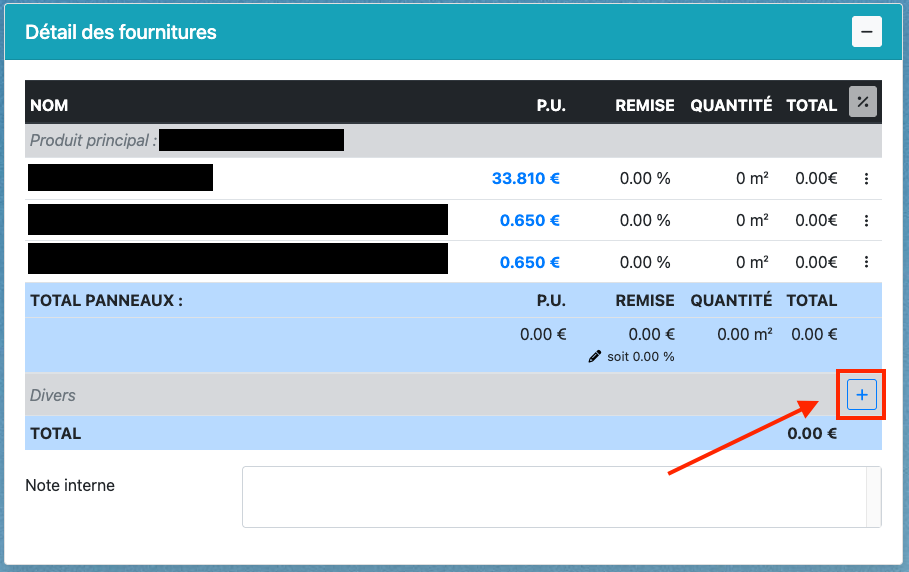Add a Divers item with the plus button
The image size is (909, 572).
point(861,396)
